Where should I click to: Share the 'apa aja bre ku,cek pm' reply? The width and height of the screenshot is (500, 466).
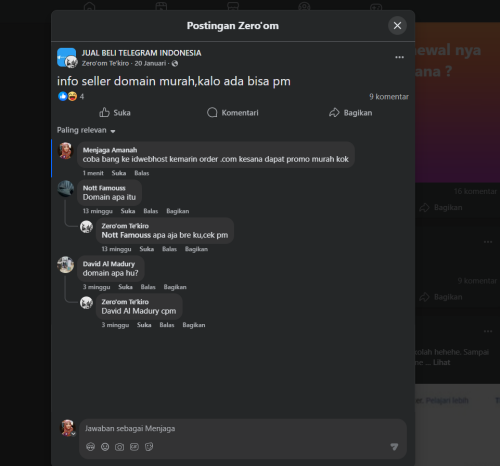[x=196, y=249]
